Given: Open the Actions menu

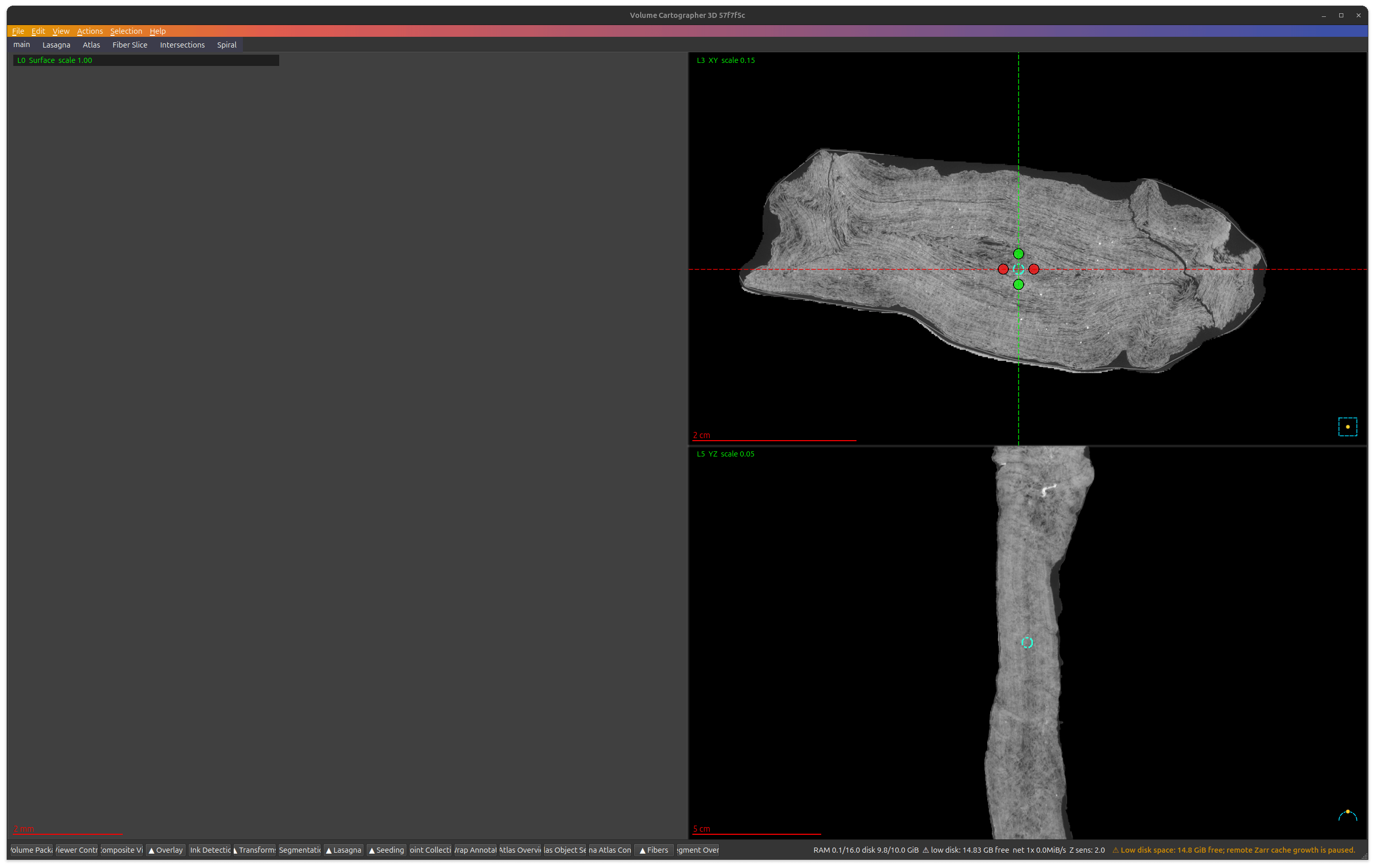Looking at the screenshot, I should 89,31.
